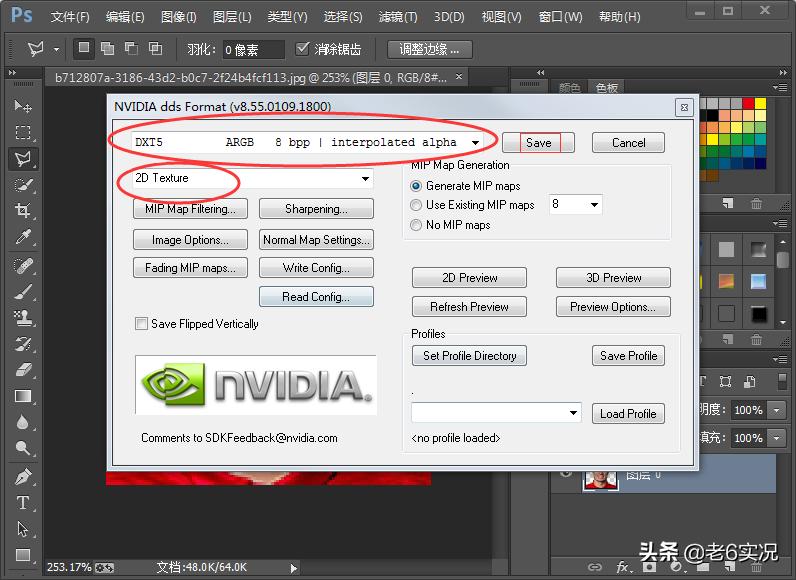Select the Healing Brush tool

(22, 265)
